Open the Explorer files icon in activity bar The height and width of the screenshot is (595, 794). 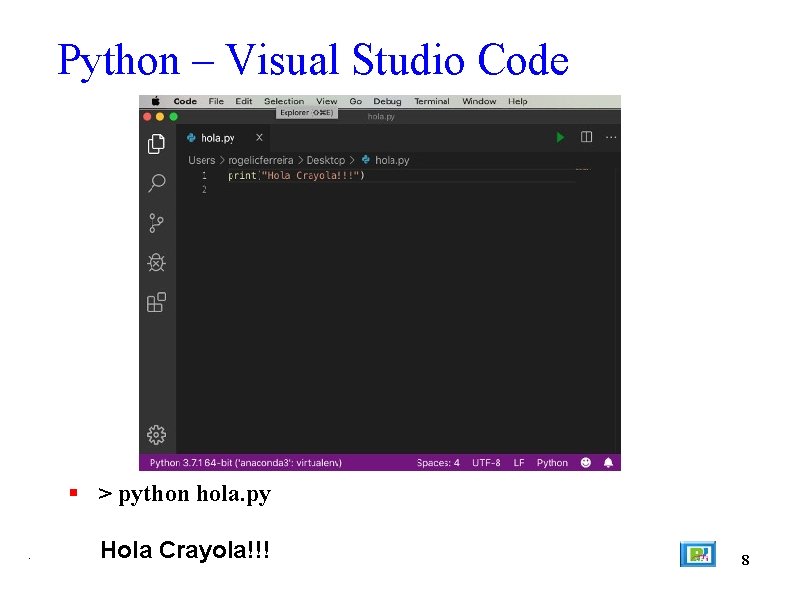(156, 144)
